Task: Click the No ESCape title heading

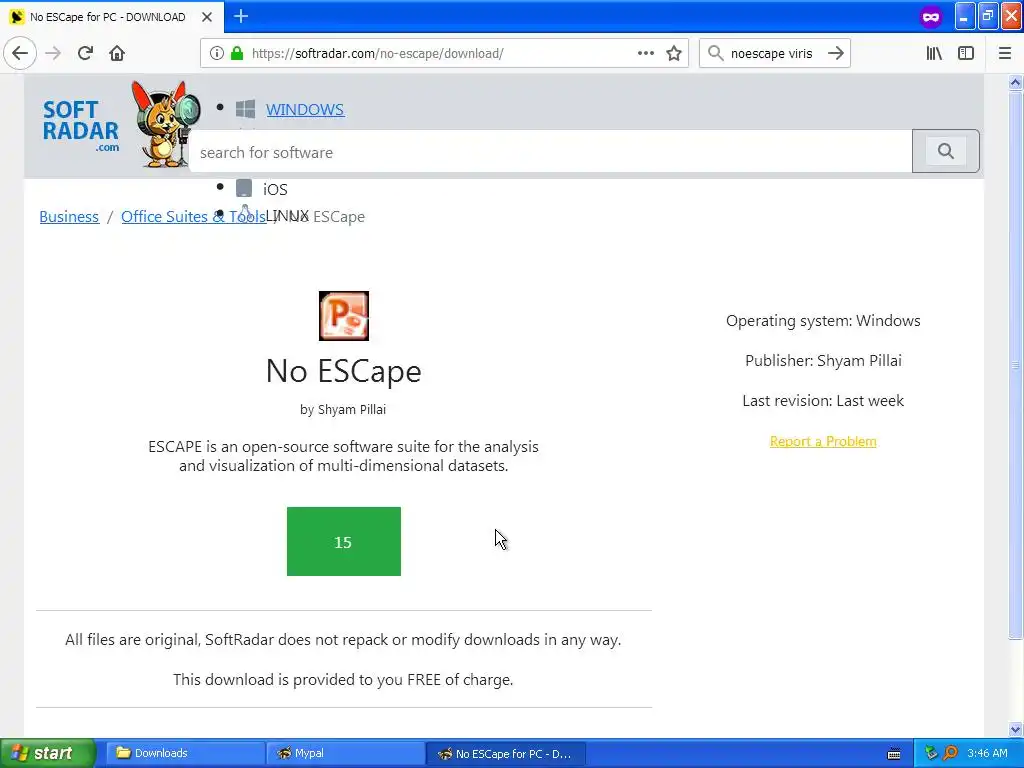Action: point(344,371)
